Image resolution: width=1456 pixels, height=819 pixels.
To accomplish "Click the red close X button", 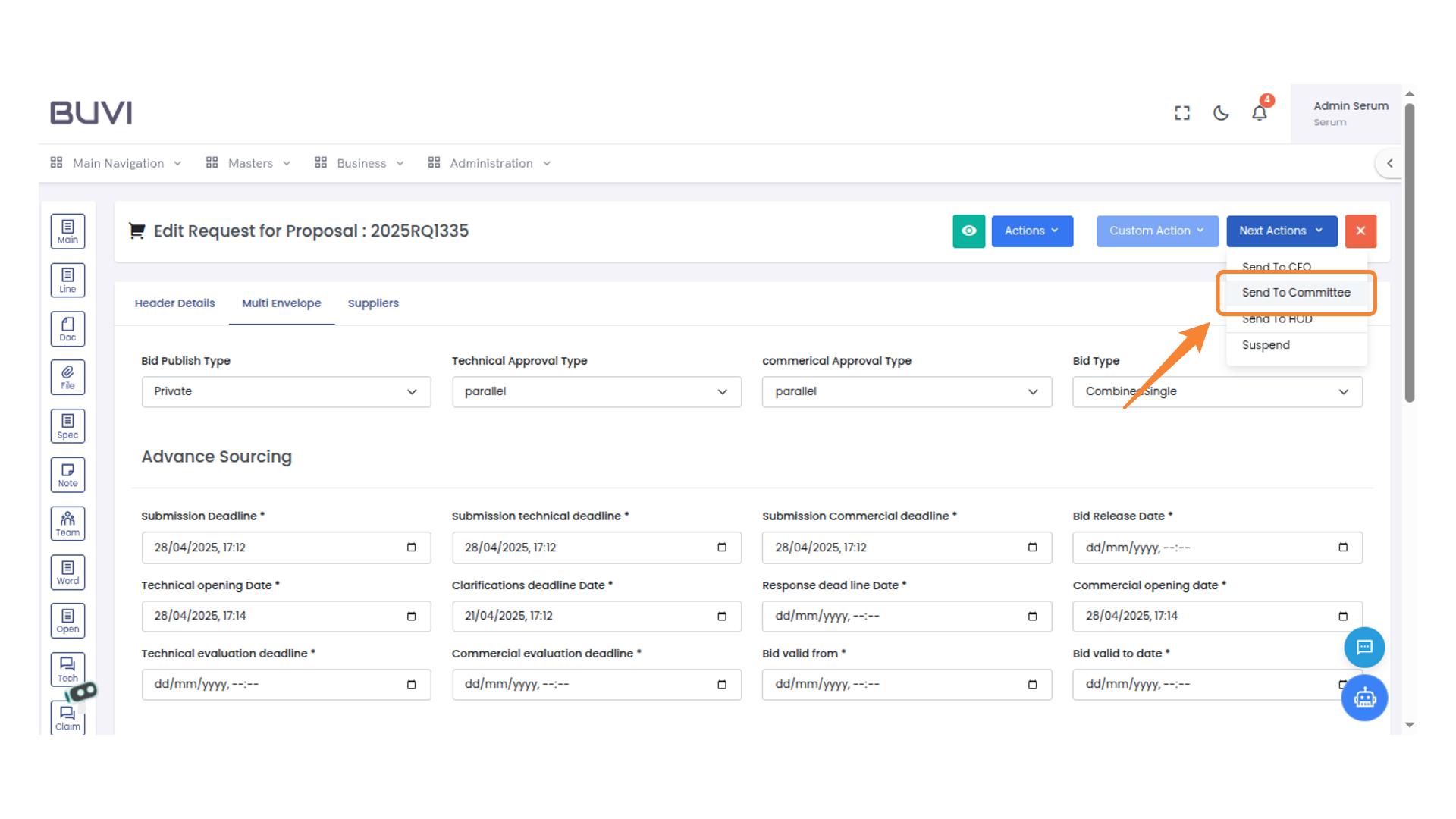I will 1360,231.
